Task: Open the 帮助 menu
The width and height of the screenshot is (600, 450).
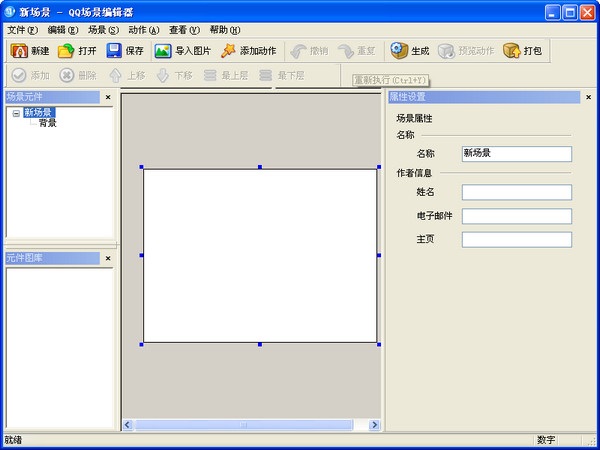Action: [225, 30]
